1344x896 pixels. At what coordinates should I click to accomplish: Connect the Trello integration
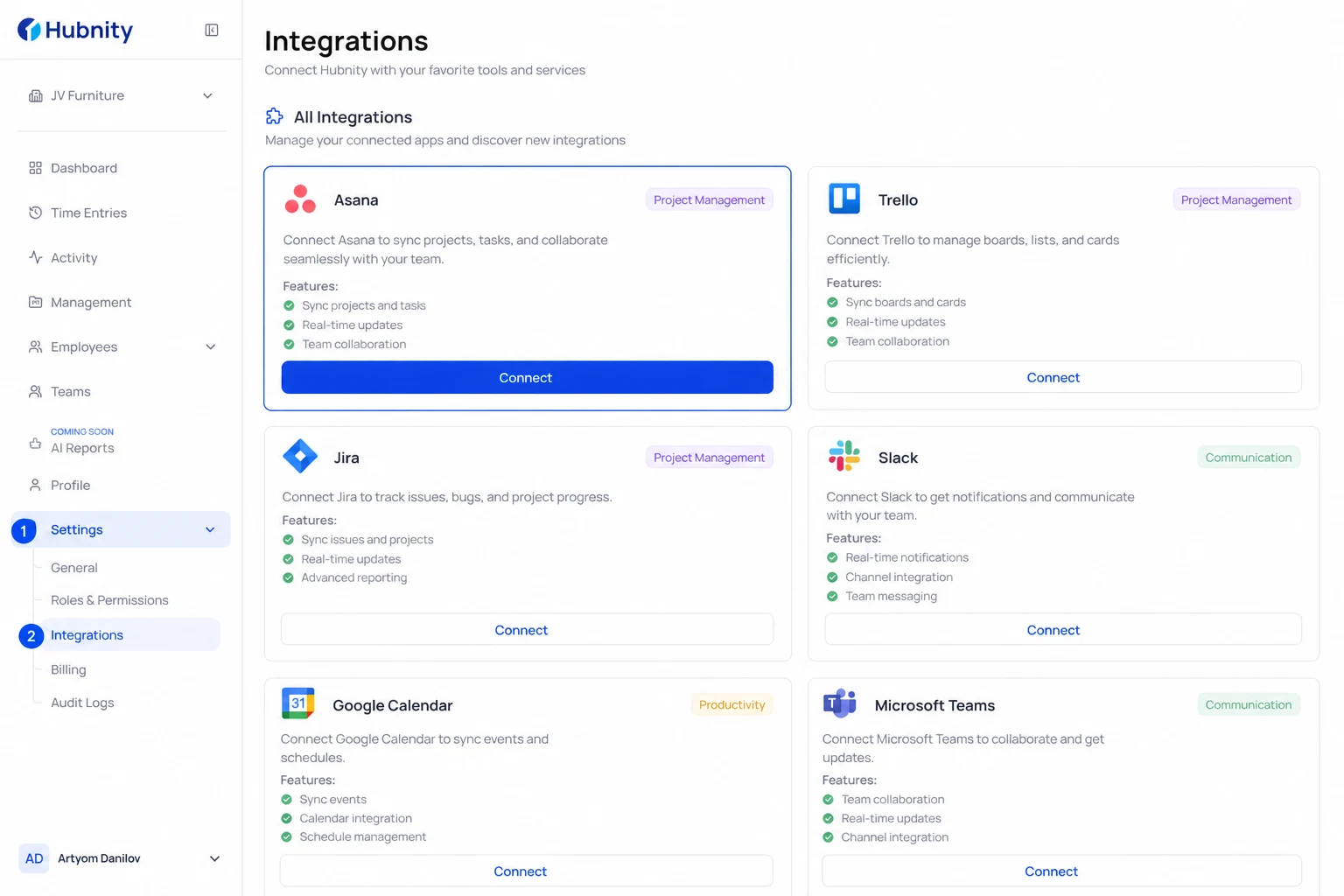(x=1063, y=377)
